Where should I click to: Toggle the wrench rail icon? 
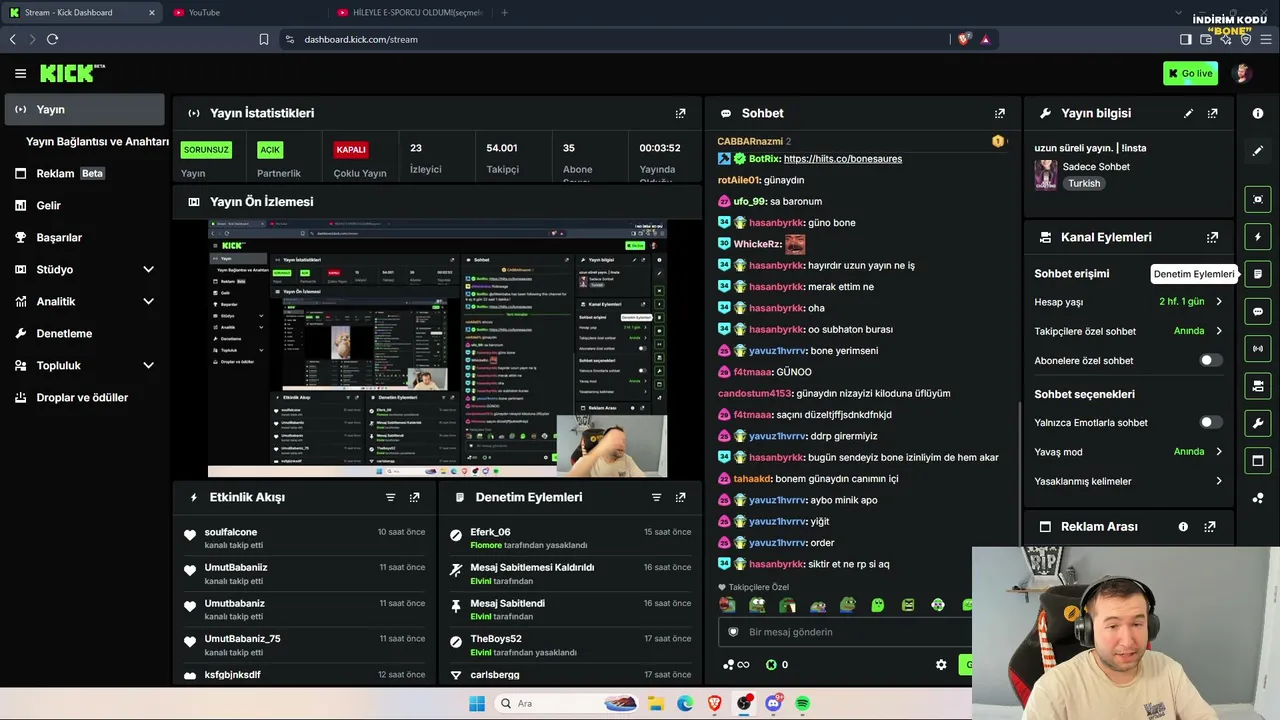(1258, 423)
